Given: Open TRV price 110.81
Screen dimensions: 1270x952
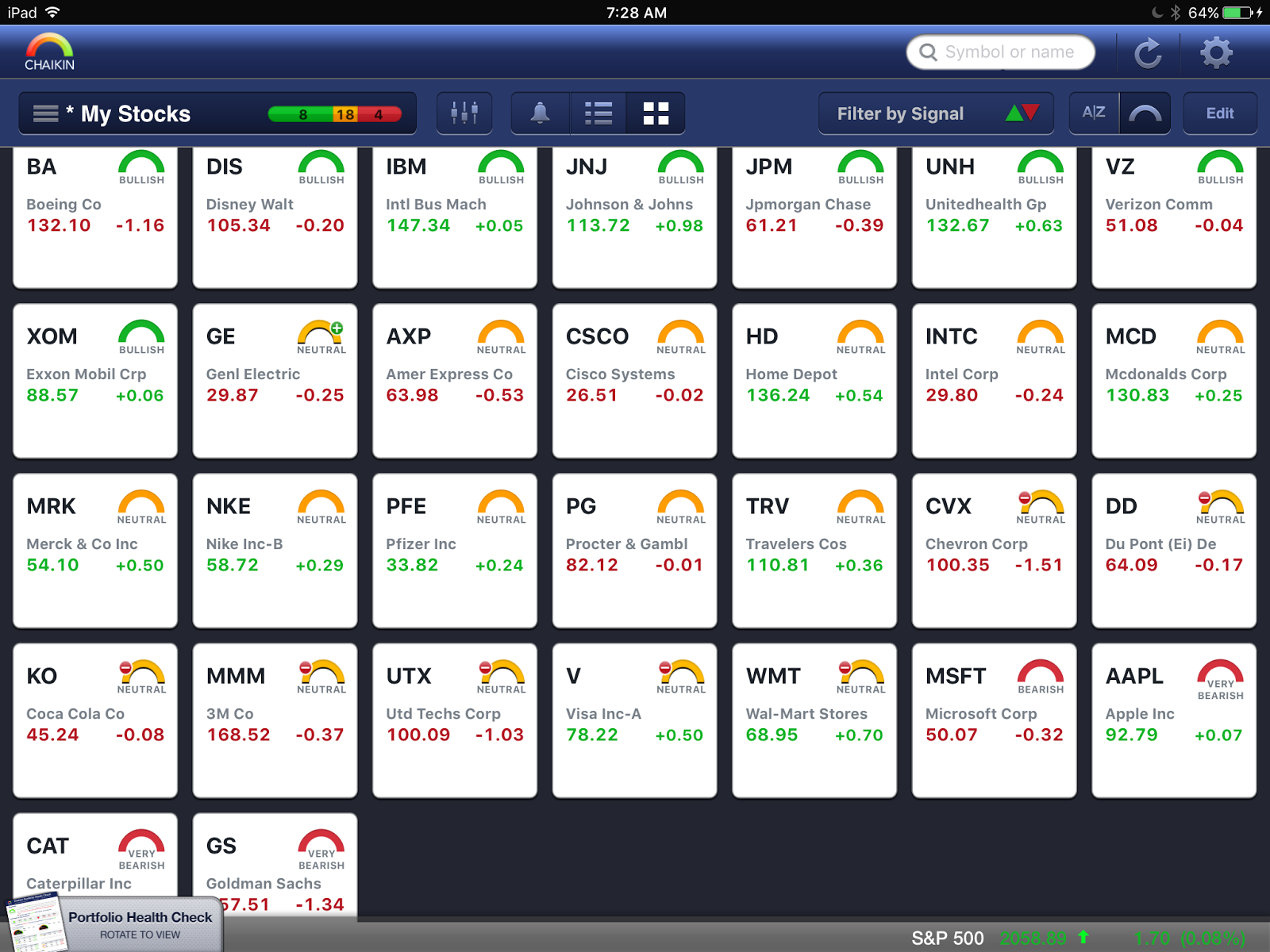Looking at the screenshot, I should [777, 565].
